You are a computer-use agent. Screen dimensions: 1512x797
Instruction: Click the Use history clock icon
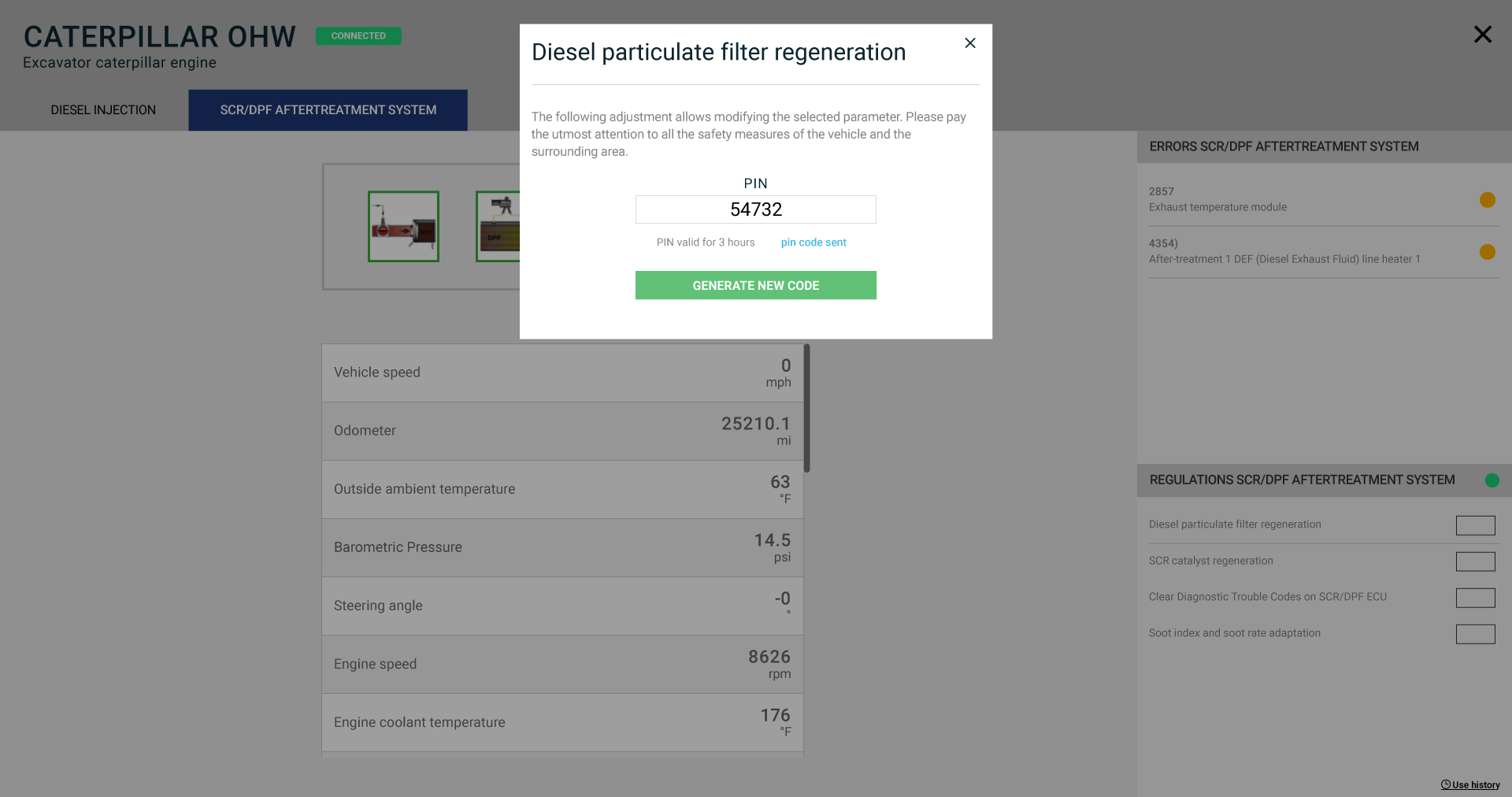pyautogui.click(x=1446, y=784)
